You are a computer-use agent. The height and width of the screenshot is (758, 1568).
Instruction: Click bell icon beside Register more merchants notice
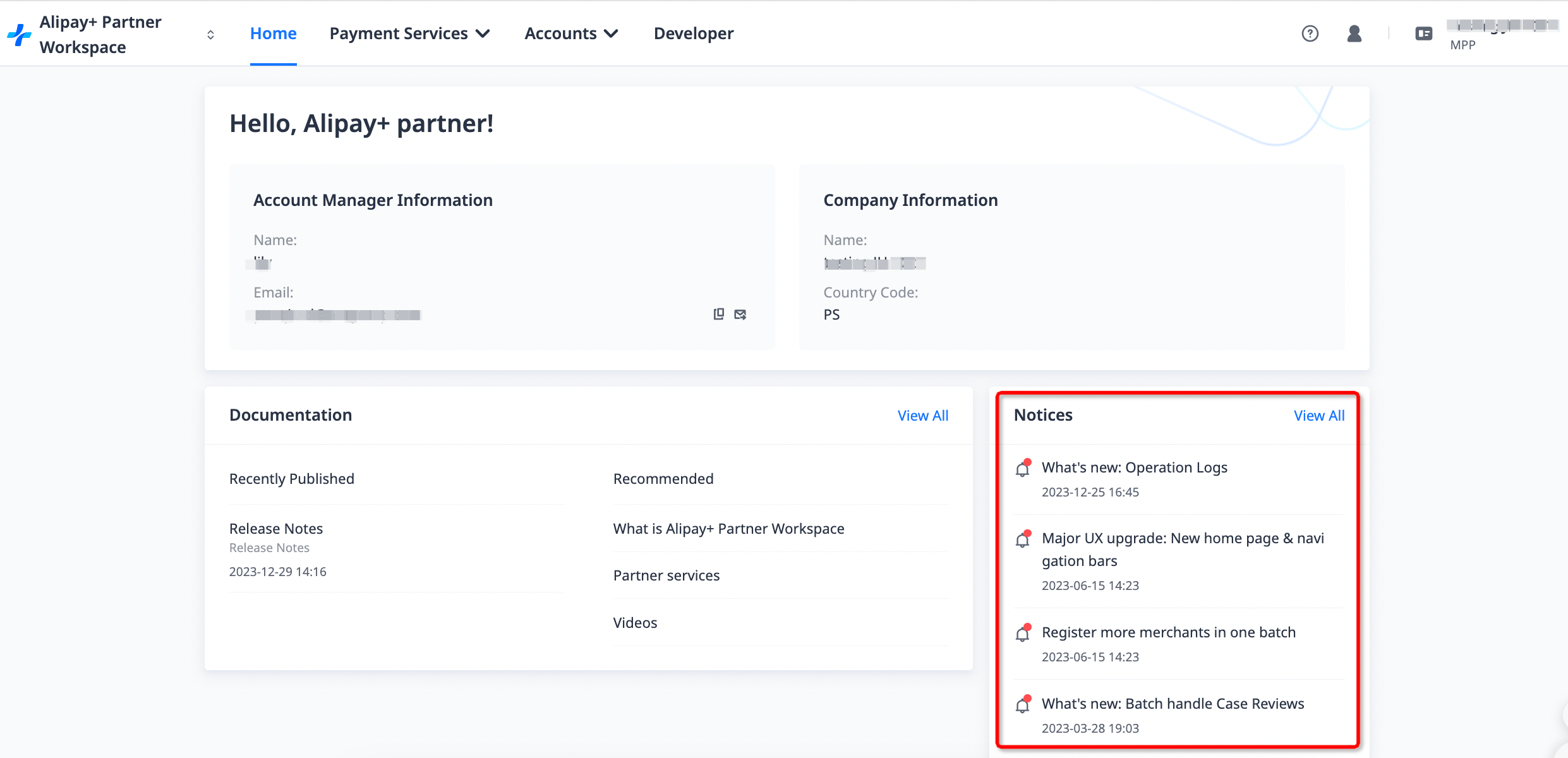pyautogui.click(x=1023, y=634)
